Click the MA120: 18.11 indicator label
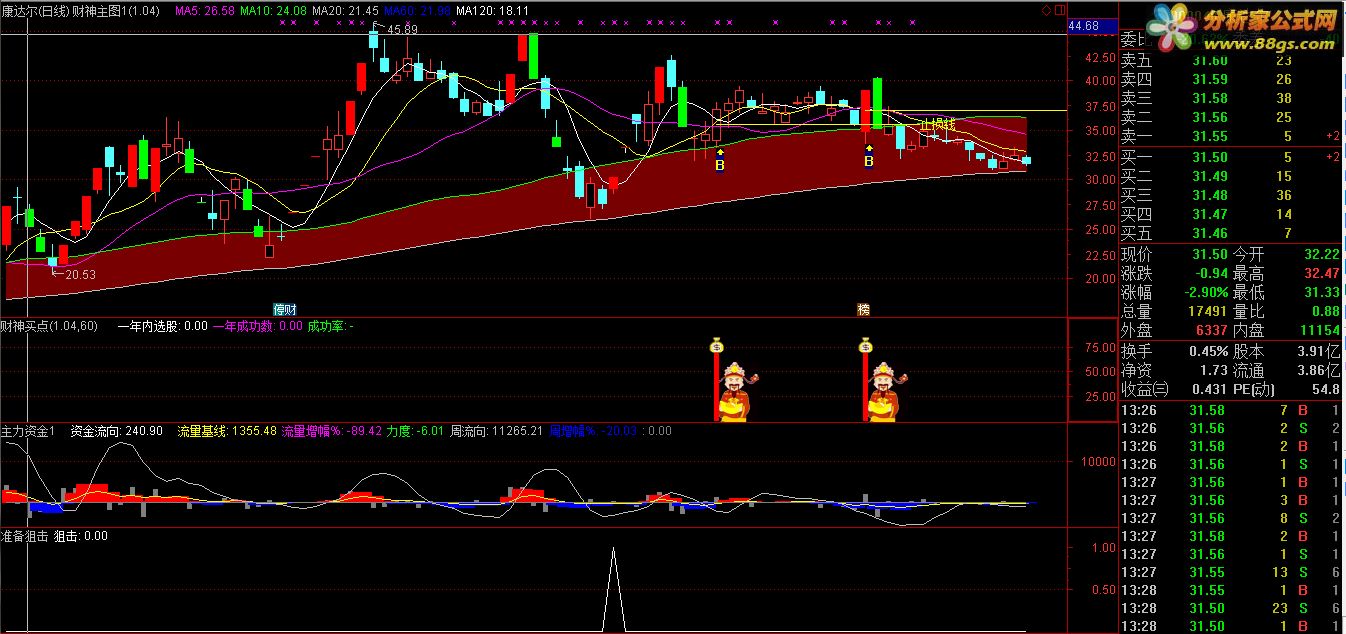The width and height of the screenshot is (1346, 634). coord(491,9)
